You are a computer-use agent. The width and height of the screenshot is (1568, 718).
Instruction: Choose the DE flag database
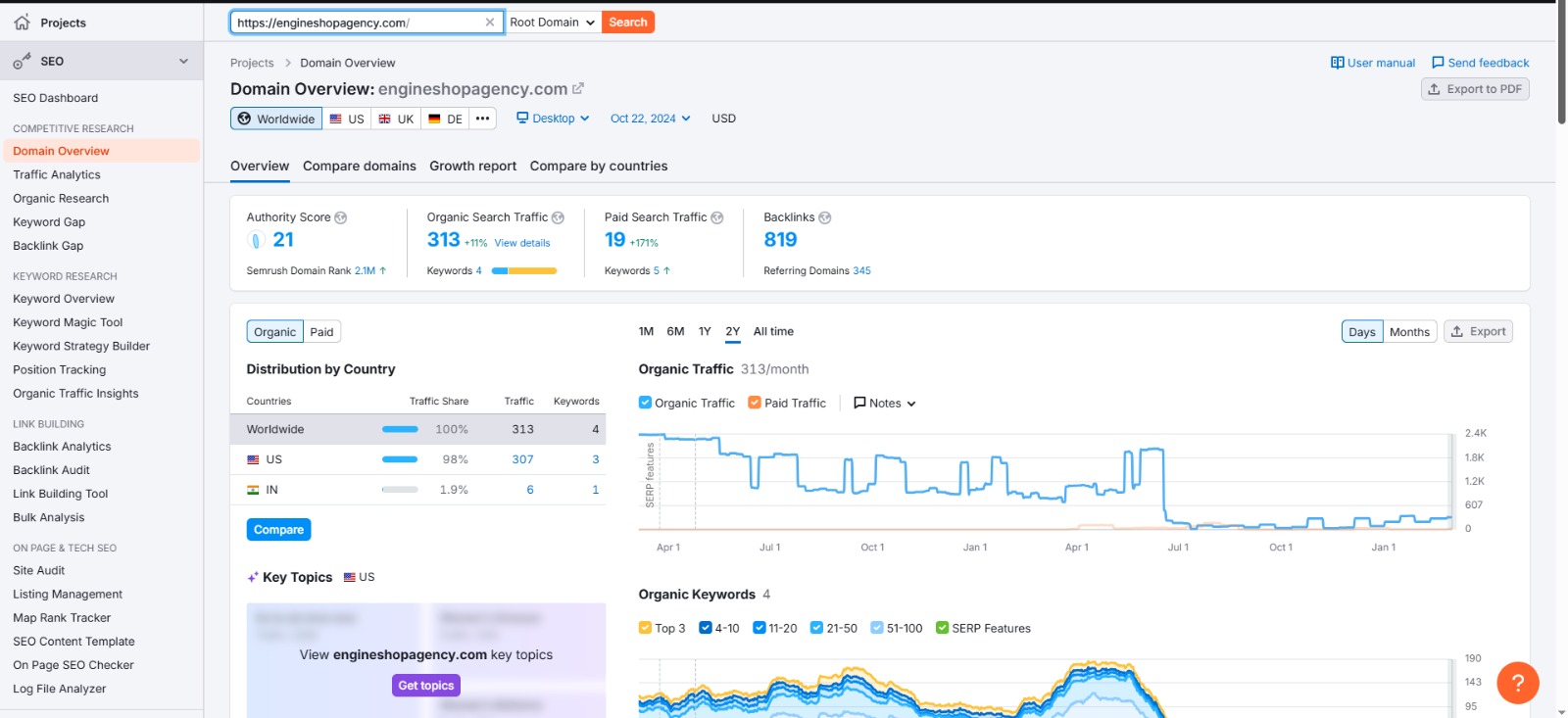(445, 119)
